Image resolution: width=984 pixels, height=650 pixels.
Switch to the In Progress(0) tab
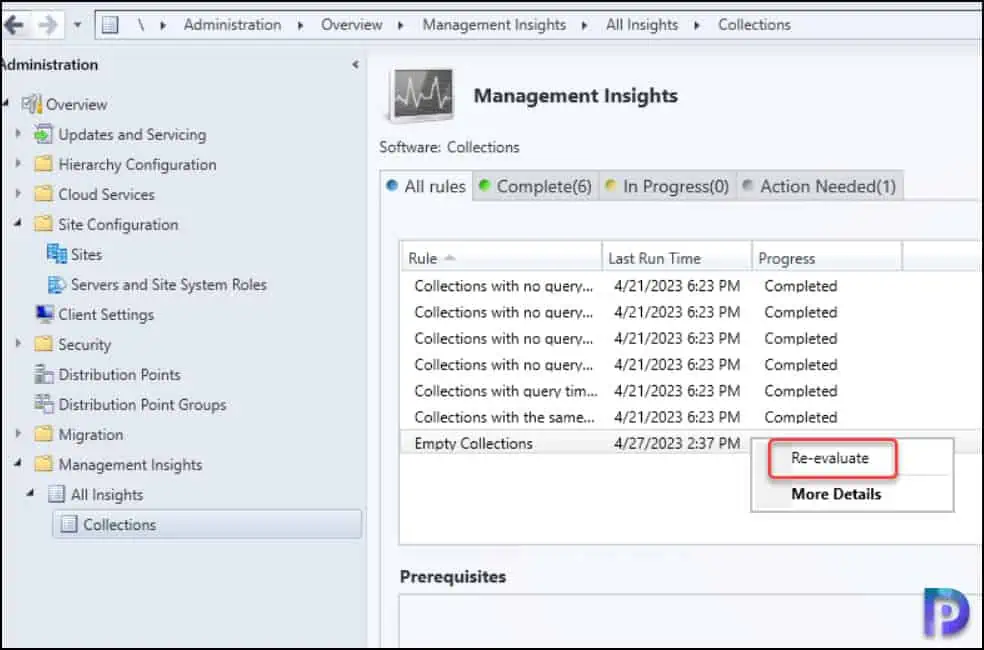pyautogui.click(x=668, y=186)
